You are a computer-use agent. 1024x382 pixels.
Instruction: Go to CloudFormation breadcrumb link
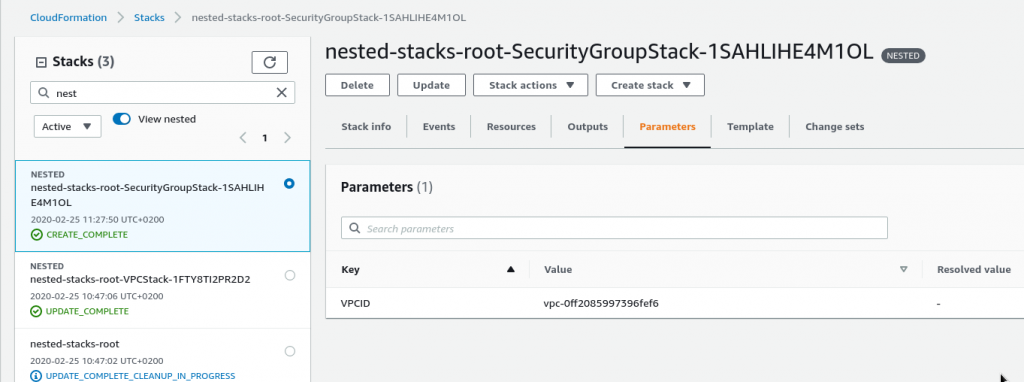pos(69,18)
